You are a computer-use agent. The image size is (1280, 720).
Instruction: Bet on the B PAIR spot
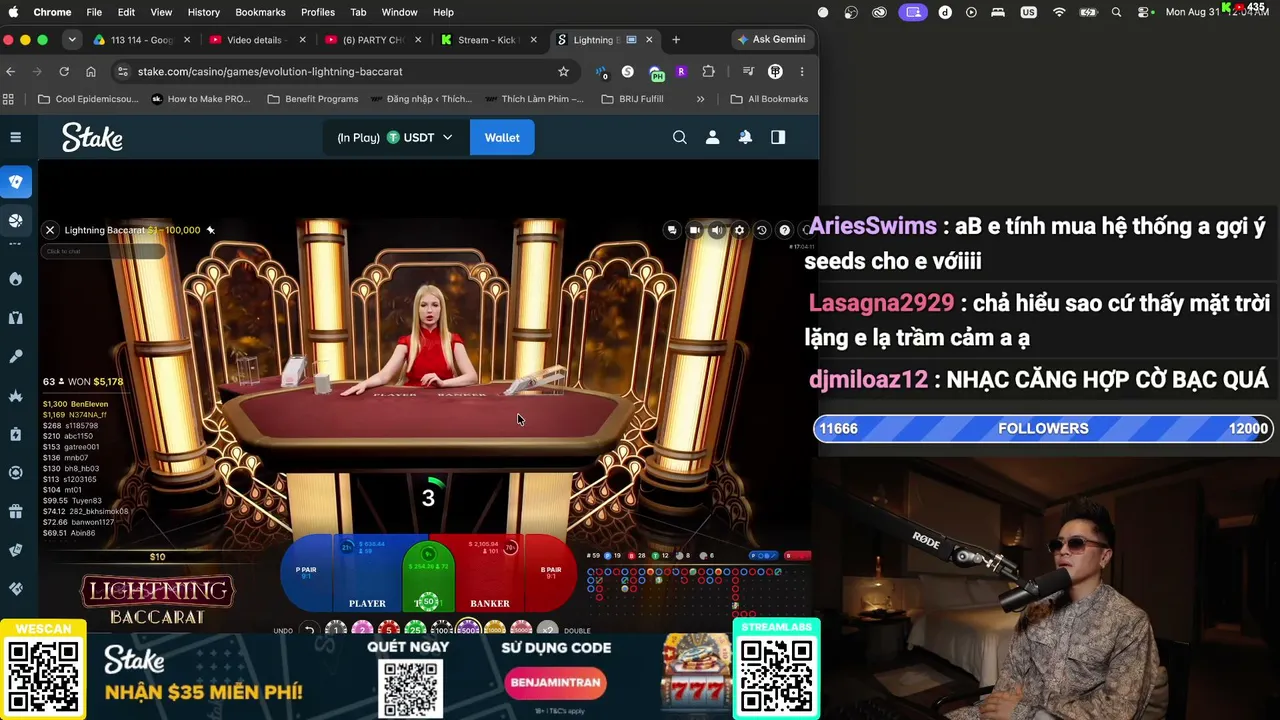coord(551,572)
